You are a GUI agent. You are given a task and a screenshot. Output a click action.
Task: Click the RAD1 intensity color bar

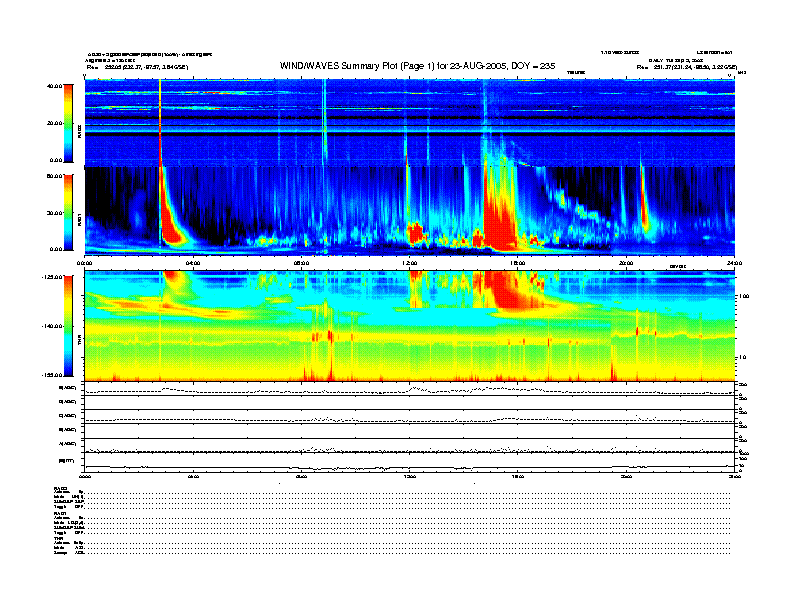click(x=68, y=212)
